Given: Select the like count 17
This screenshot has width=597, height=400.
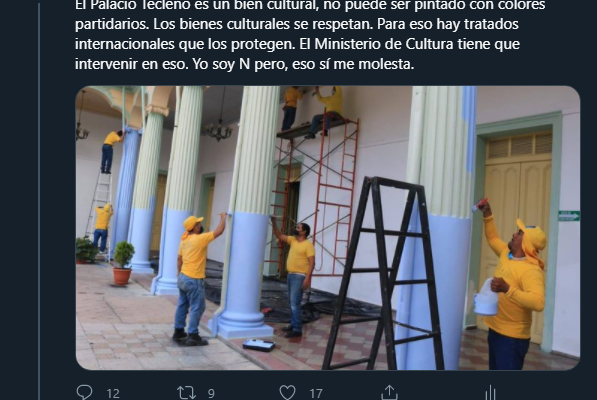Looking at the screenshot, I should point(316,393).
